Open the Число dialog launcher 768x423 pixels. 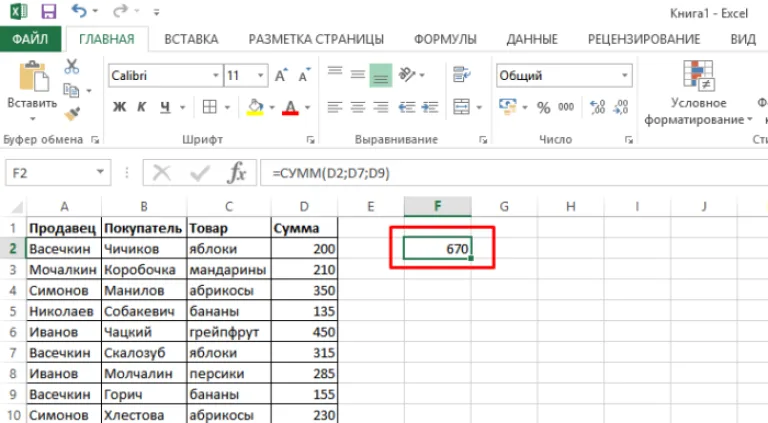coord(628,140)
